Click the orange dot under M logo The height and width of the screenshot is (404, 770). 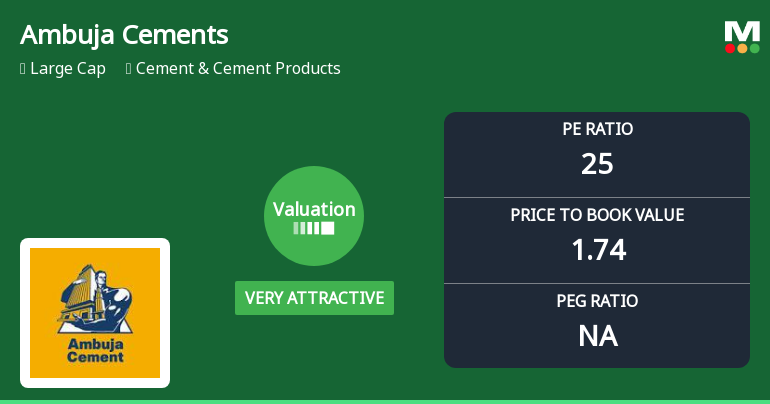[x=742, y=48]
